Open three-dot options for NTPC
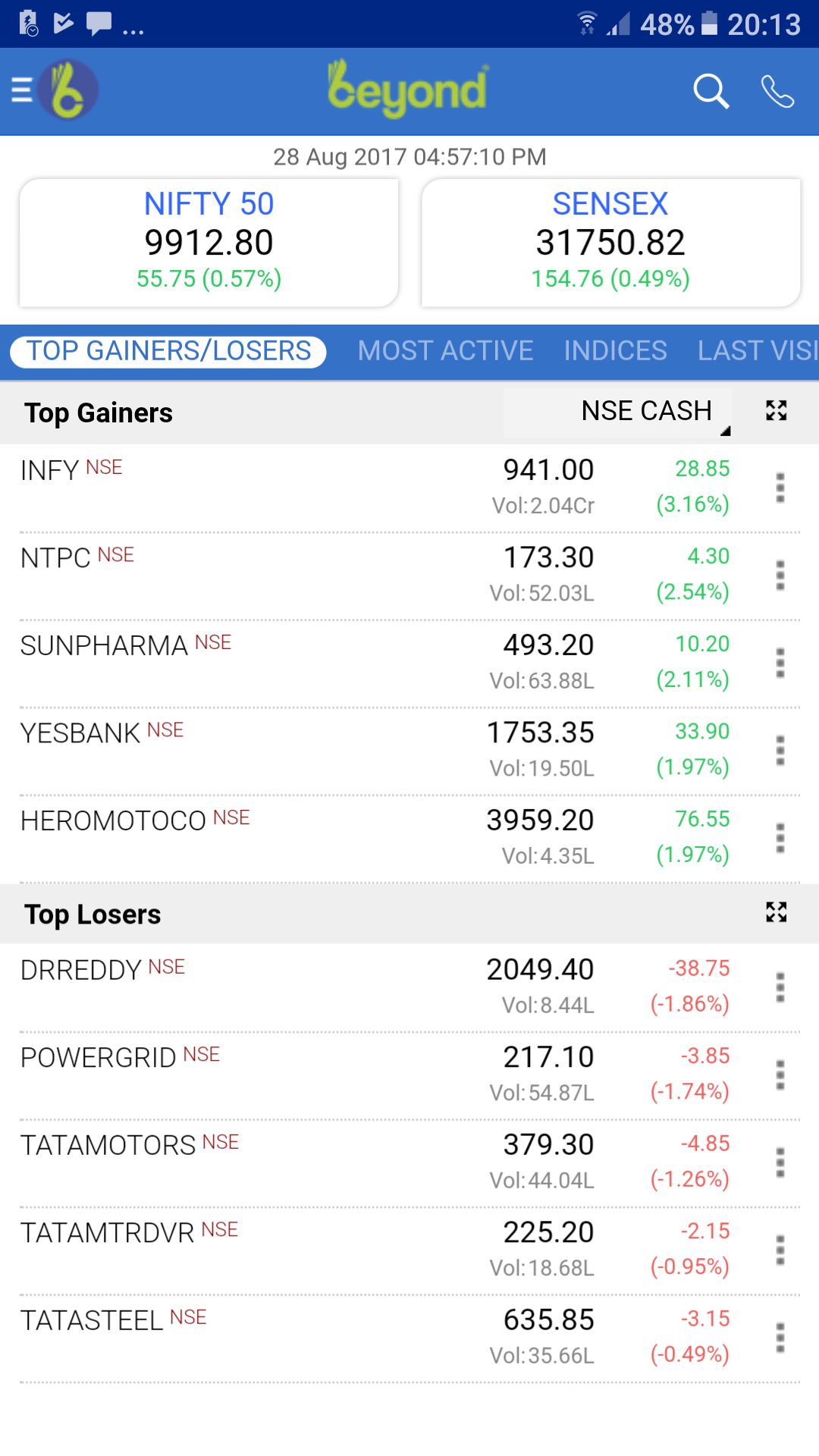The width and height of the screenshot is (819, 1456). [x=780, y=576]
